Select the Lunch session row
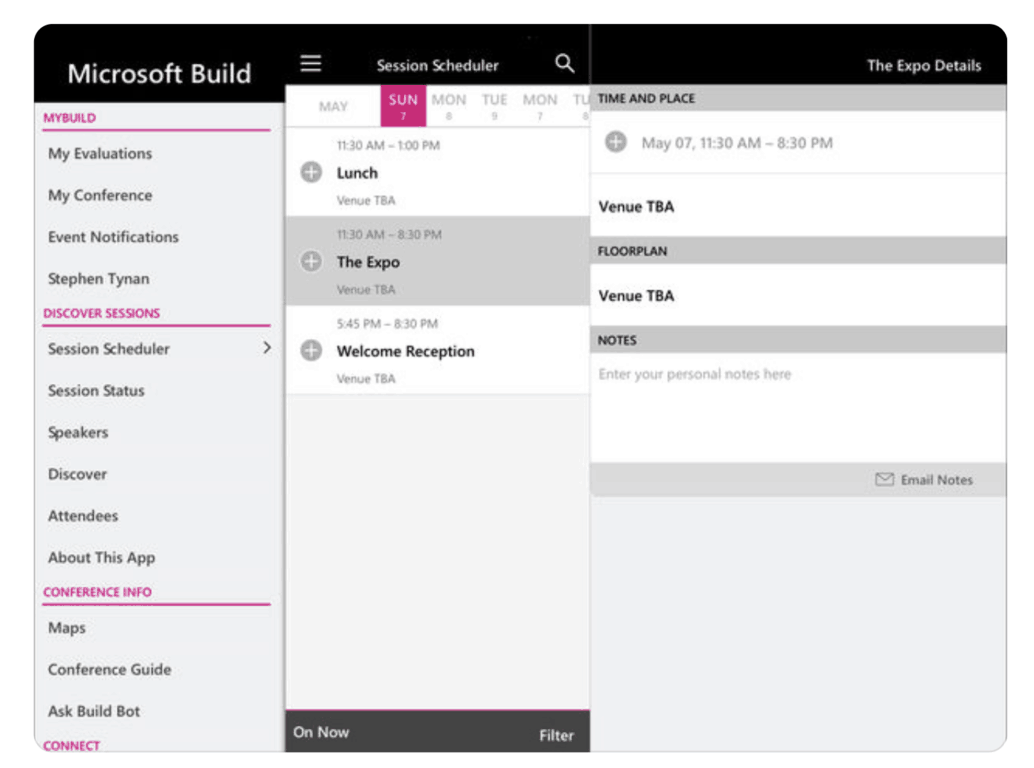The image size is (1034, 768). [438, 172]
